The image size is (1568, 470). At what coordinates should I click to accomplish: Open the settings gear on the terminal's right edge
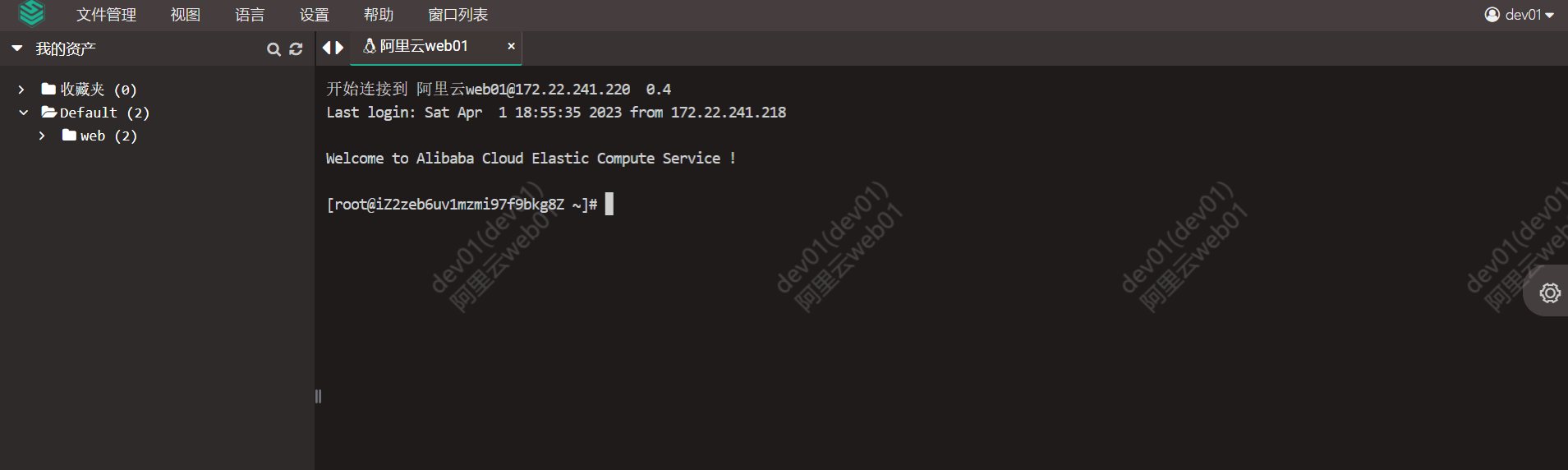[1549, 293]
